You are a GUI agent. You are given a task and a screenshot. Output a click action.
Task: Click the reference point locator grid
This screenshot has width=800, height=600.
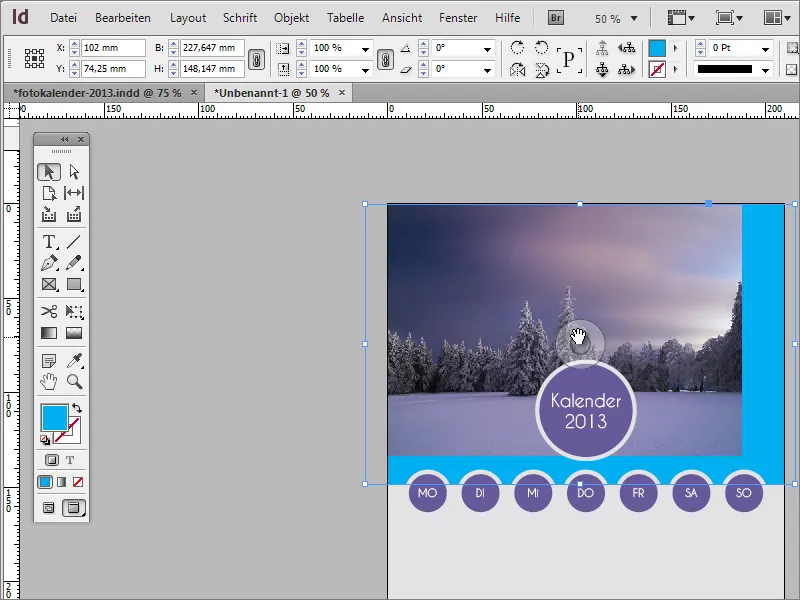[x=34, y=58]
